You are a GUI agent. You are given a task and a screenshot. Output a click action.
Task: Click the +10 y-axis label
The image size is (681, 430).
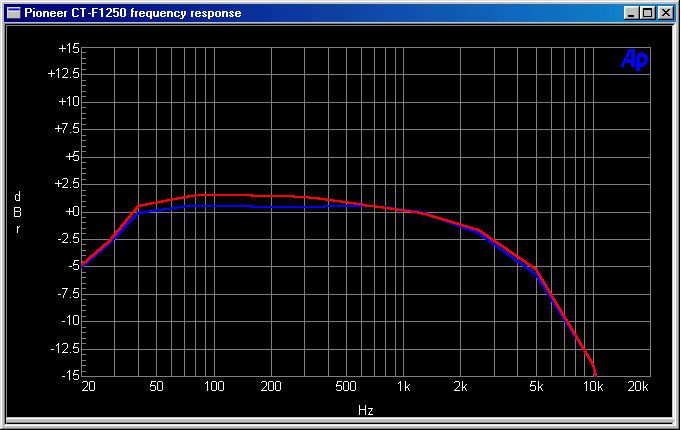pos(69,101)
